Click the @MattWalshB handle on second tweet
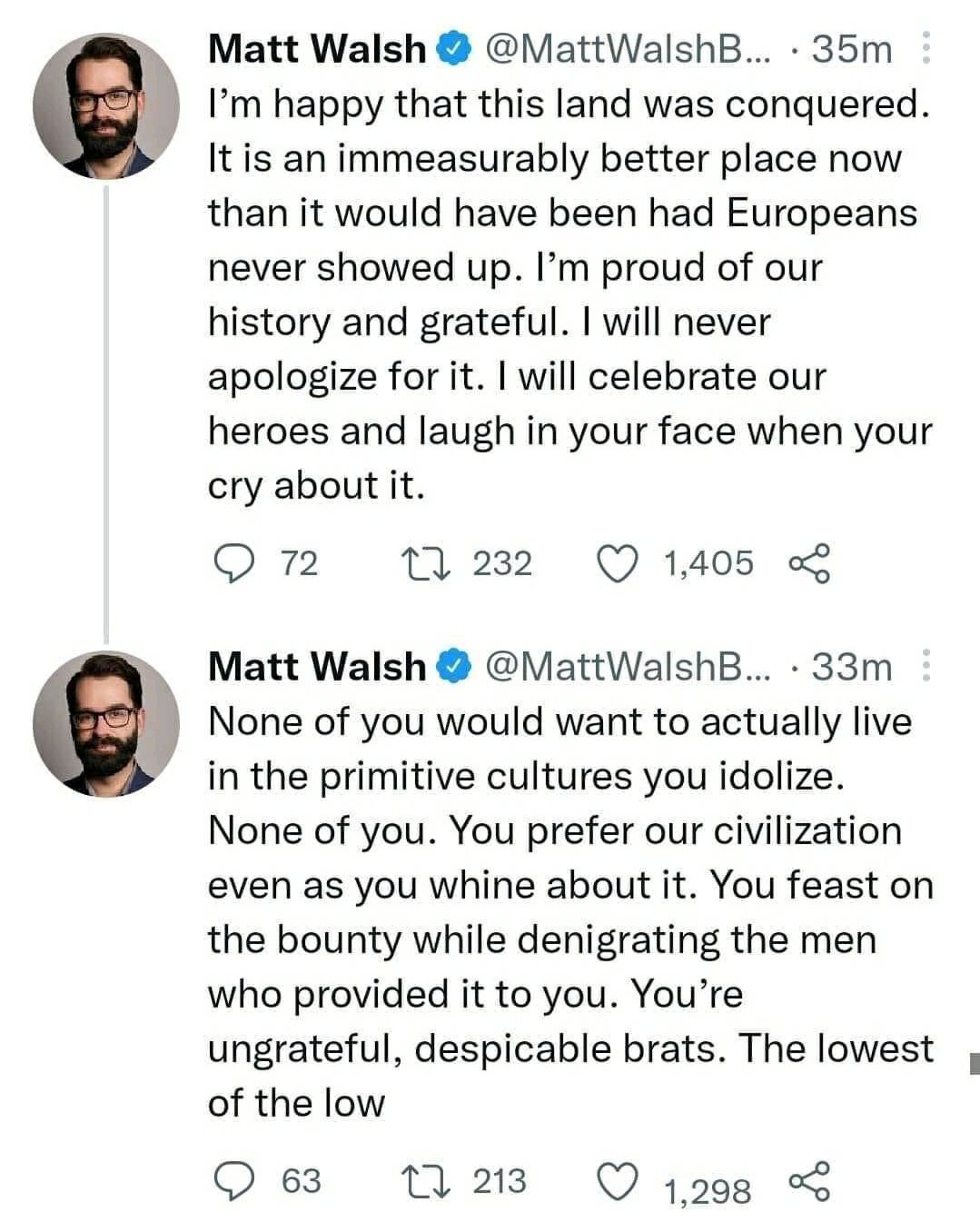Viewport: 980px width, 1212px height. 627,667
